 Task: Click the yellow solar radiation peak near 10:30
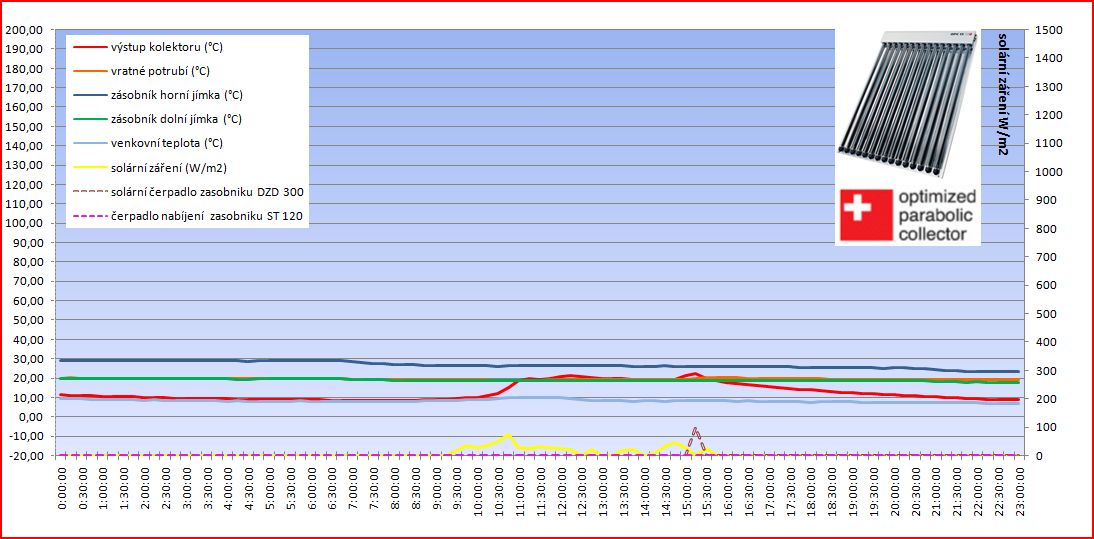tap(507, 435)
